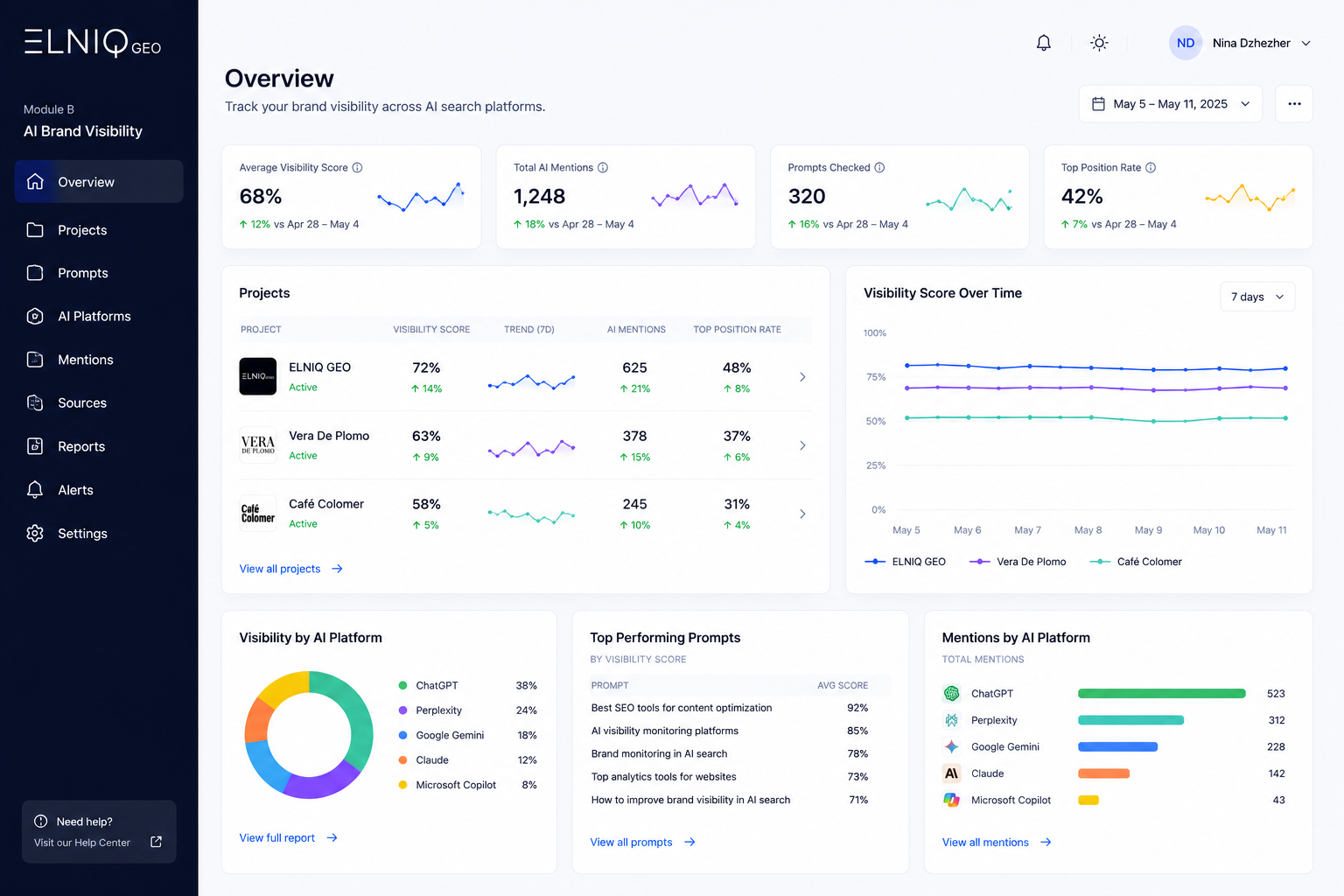Click the Vera De Plomo project logo

258,444
